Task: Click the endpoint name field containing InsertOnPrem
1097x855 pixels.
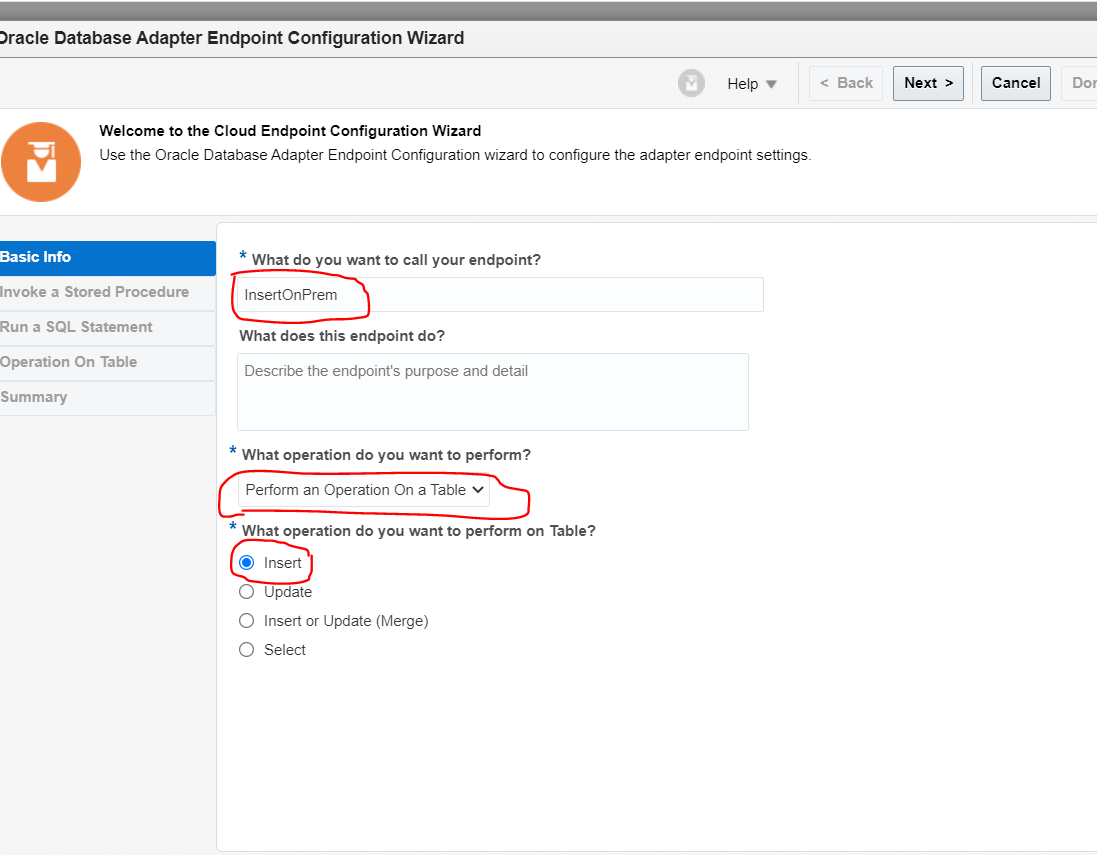Action: pos(500,295)
